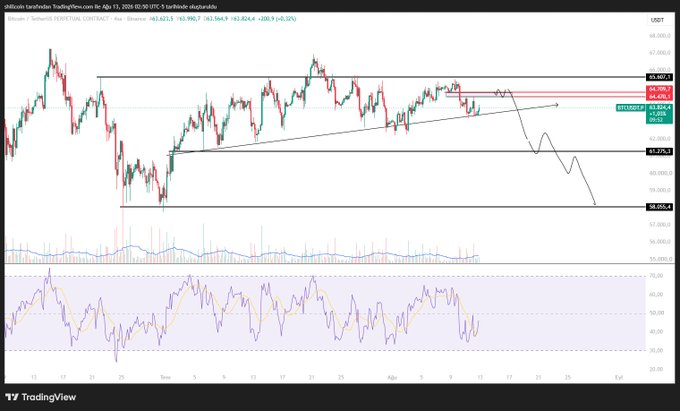Click the TradingView logo
680x411 pixels.
point(40,397)
